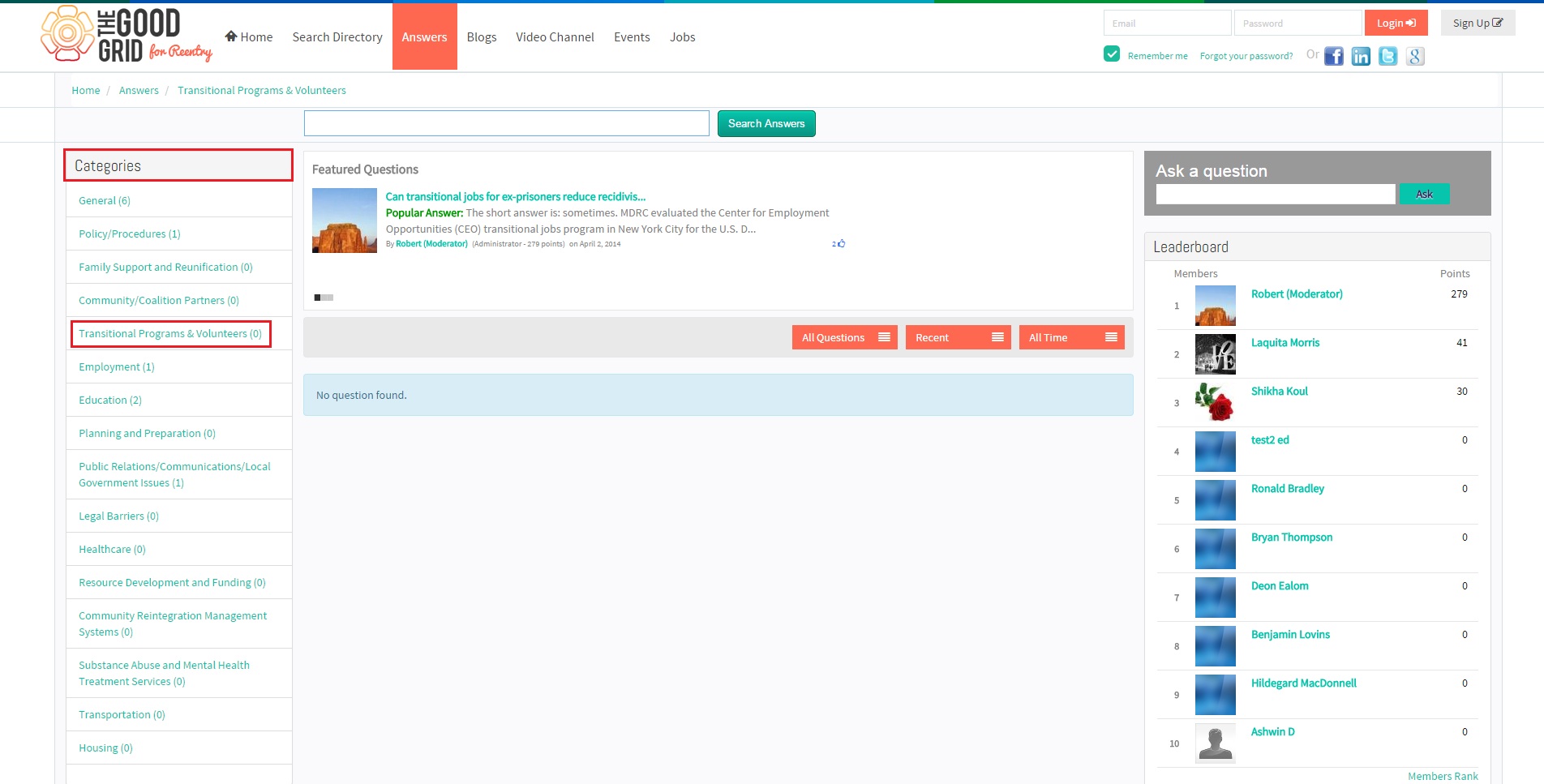Open the Education (2) category

(110, 400)
